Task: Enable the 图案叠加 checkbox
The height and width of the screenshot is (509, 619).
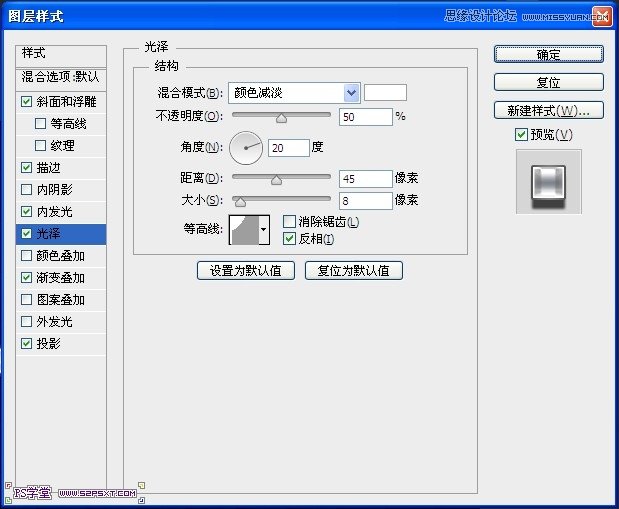Action: click(26, 300)
